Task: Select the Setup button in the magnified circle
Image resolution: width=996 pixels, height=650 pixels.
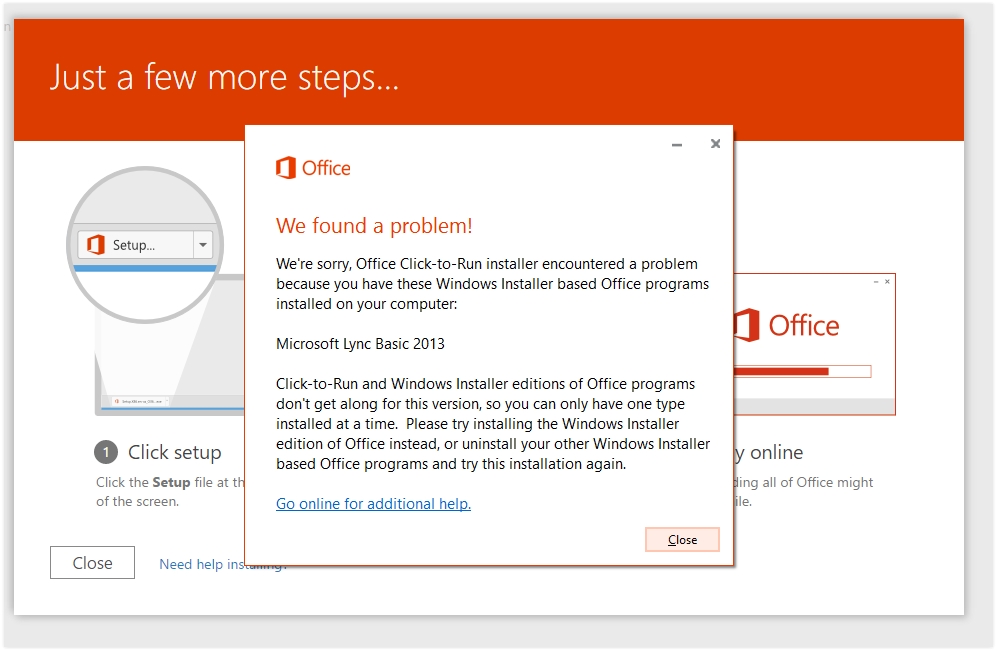Action: click(x=135, y=245)
